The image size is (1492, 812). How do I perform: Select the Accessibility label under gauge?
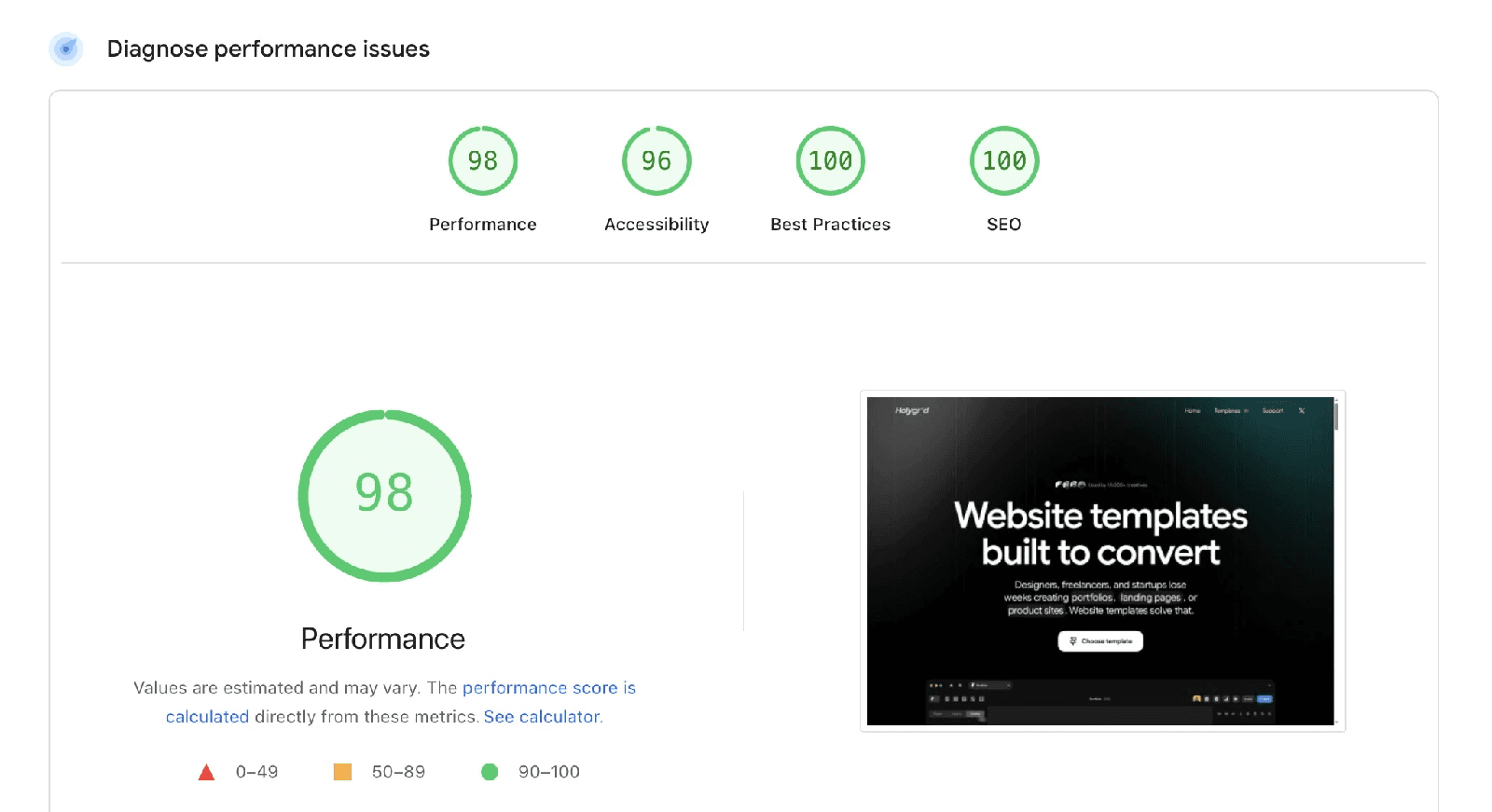click(656, 225)
